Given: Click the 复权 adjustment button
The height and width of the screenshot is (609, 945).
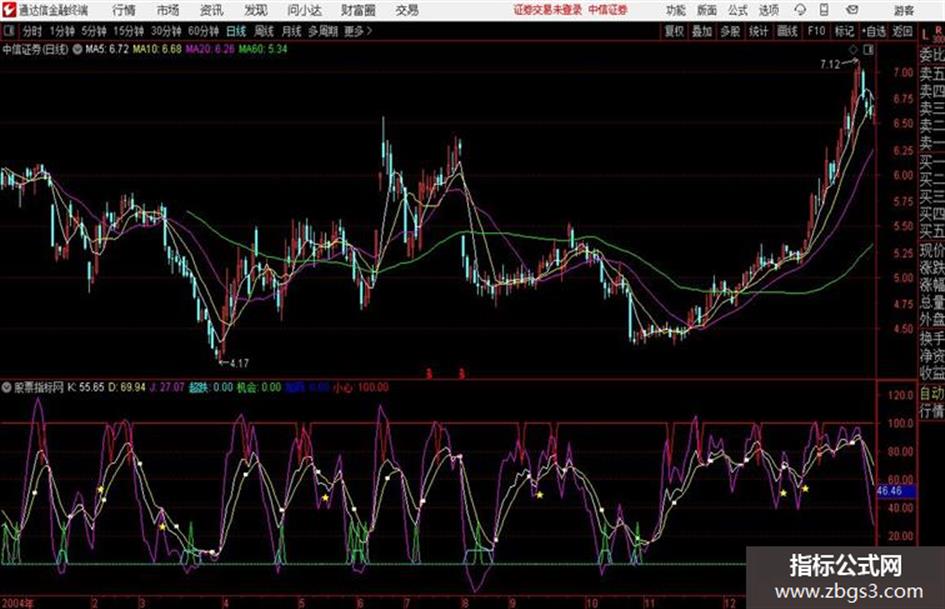Looking at the screenshot, I should pyautogui.click(x=674, y=31).
